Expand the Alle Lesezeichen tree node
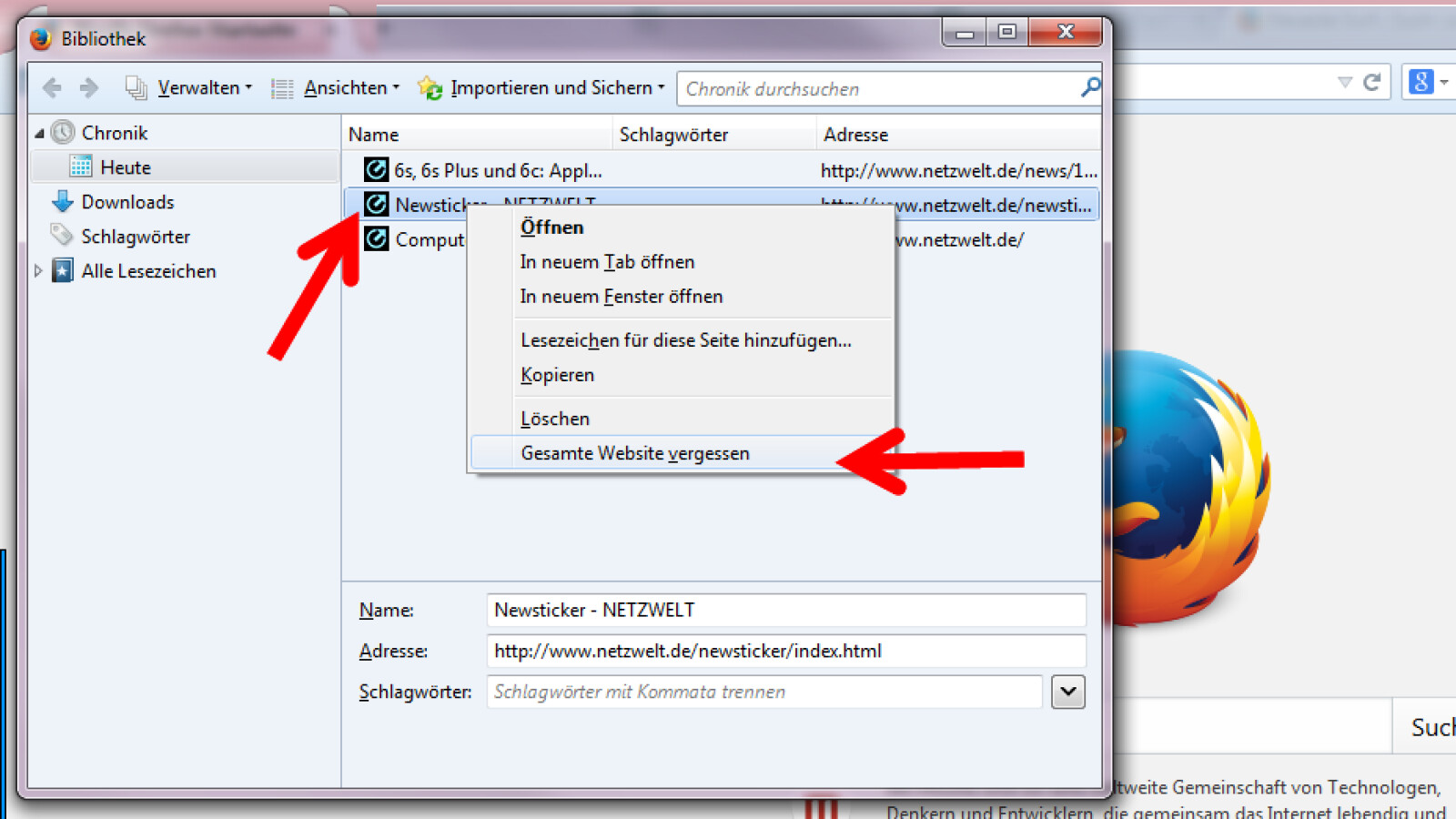Screen dimensions: 1456x819 pos(38,271)
